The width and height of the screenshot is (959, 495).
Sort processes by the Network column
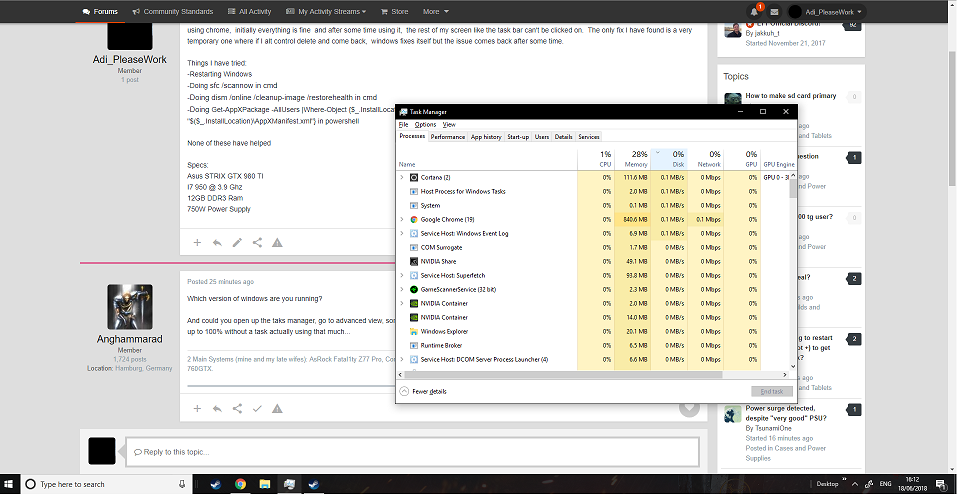coord(706,159)
